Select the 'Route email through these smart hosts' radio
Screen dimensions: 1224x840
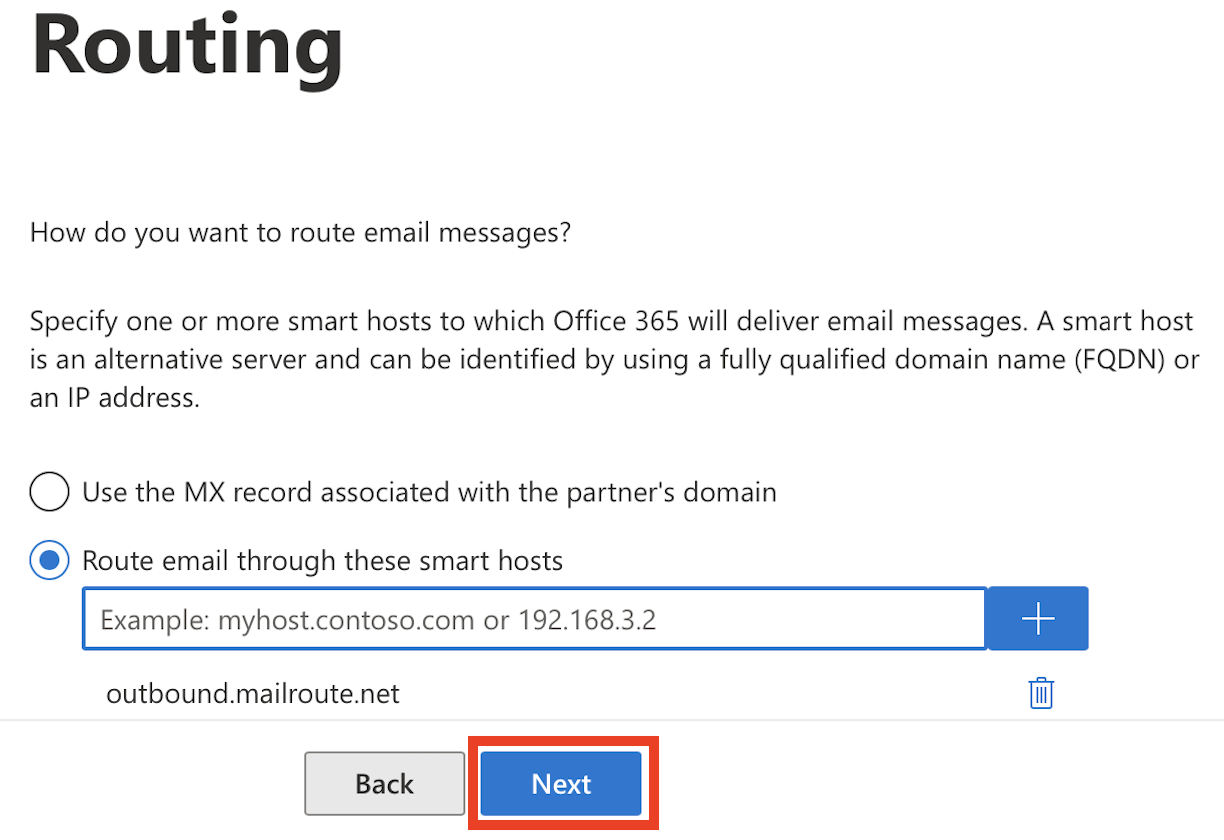point(49,561)
